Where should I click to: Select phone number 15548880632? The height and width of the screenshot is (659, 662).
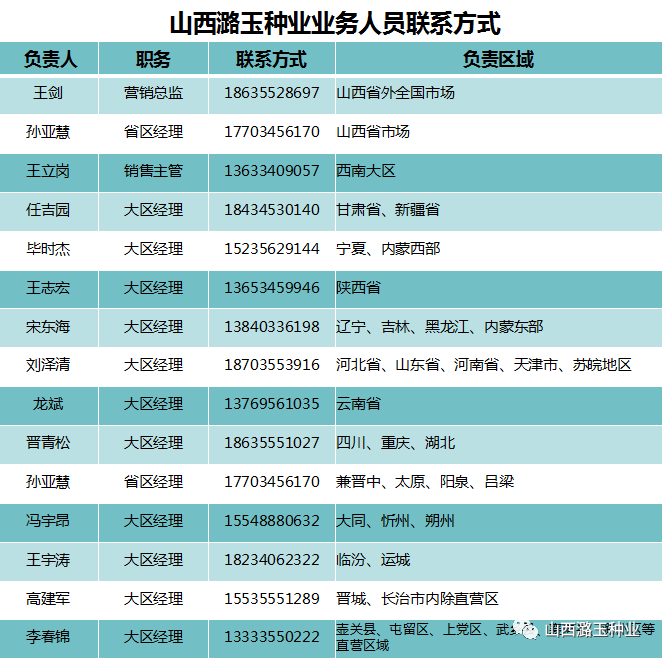tap(271, 521)
